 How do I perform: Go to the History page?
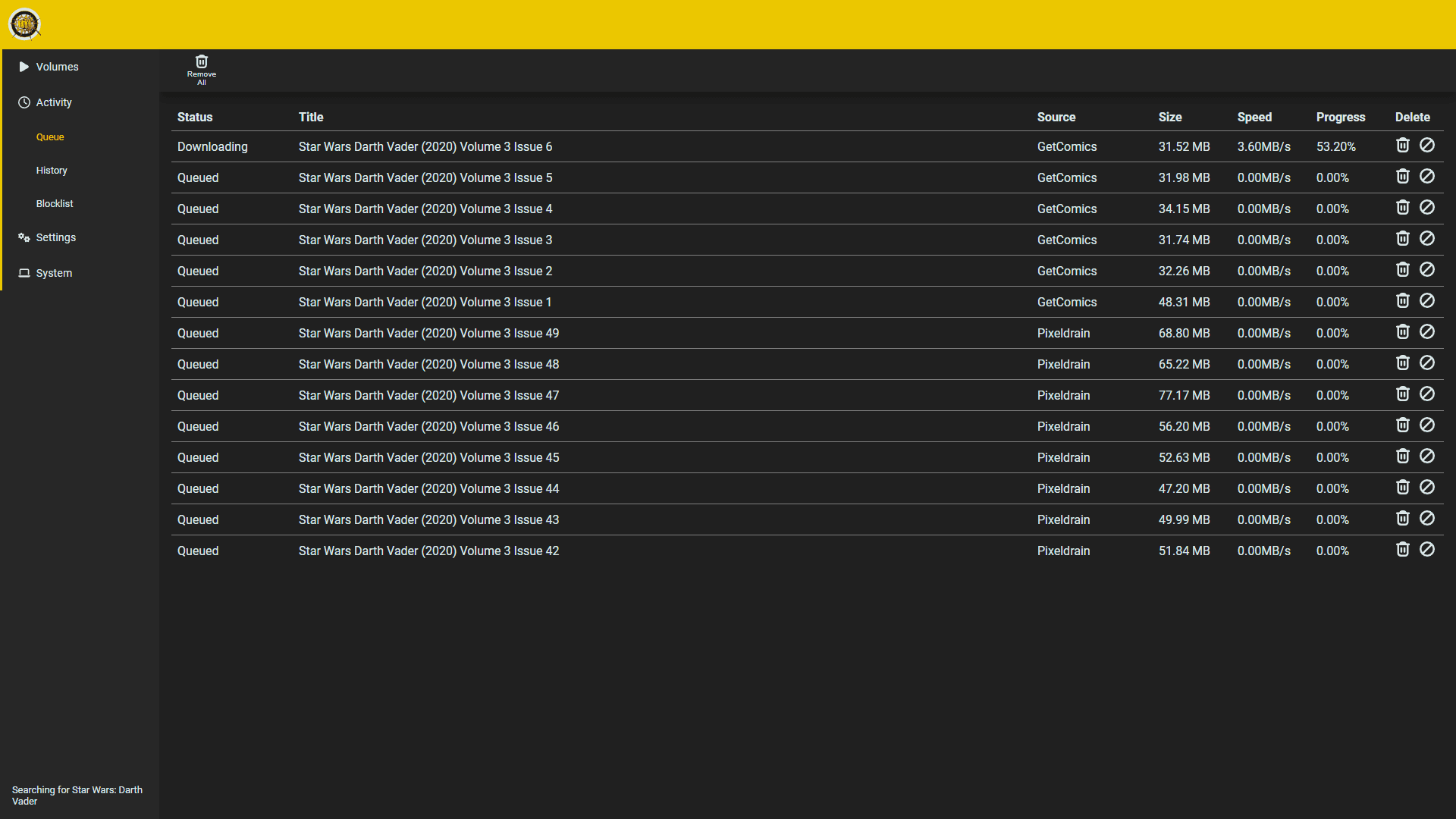(52, 171)
